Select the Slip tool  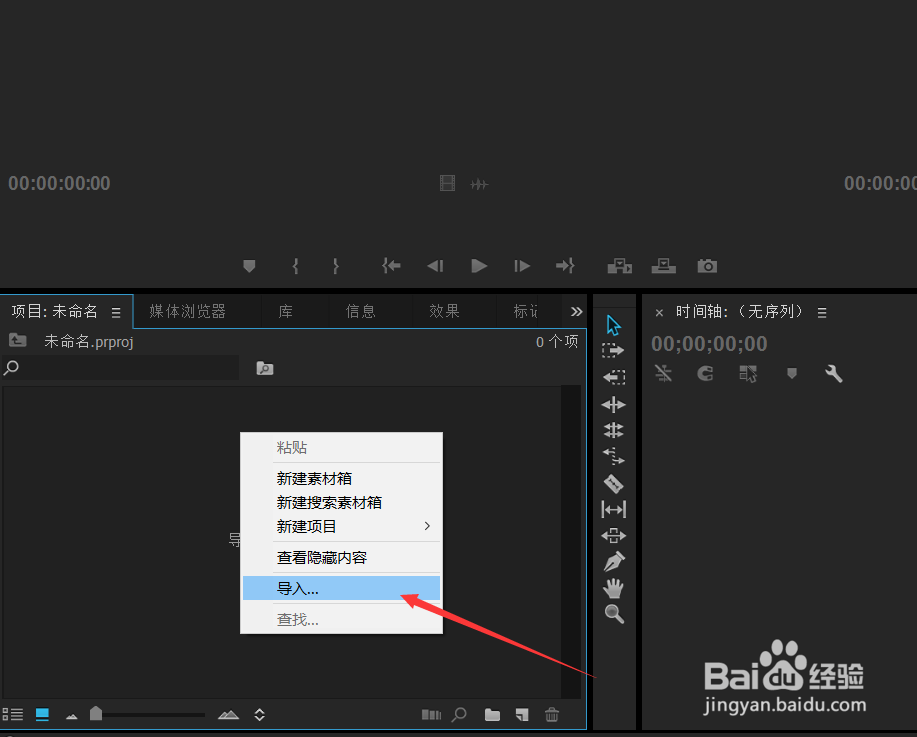(613, 509)
